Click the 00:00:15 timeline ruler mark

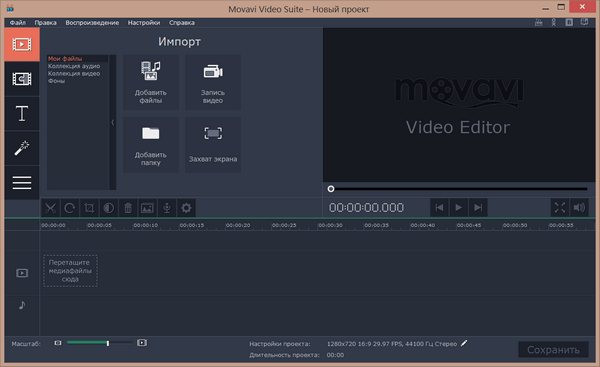(x=192, y=225)
